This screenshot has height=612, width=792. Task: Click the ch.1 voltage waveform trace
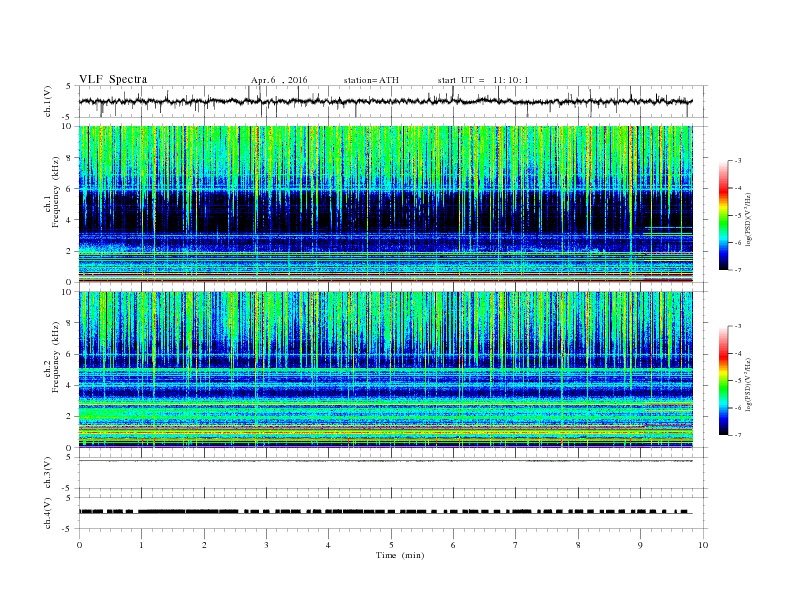point(385,101)
